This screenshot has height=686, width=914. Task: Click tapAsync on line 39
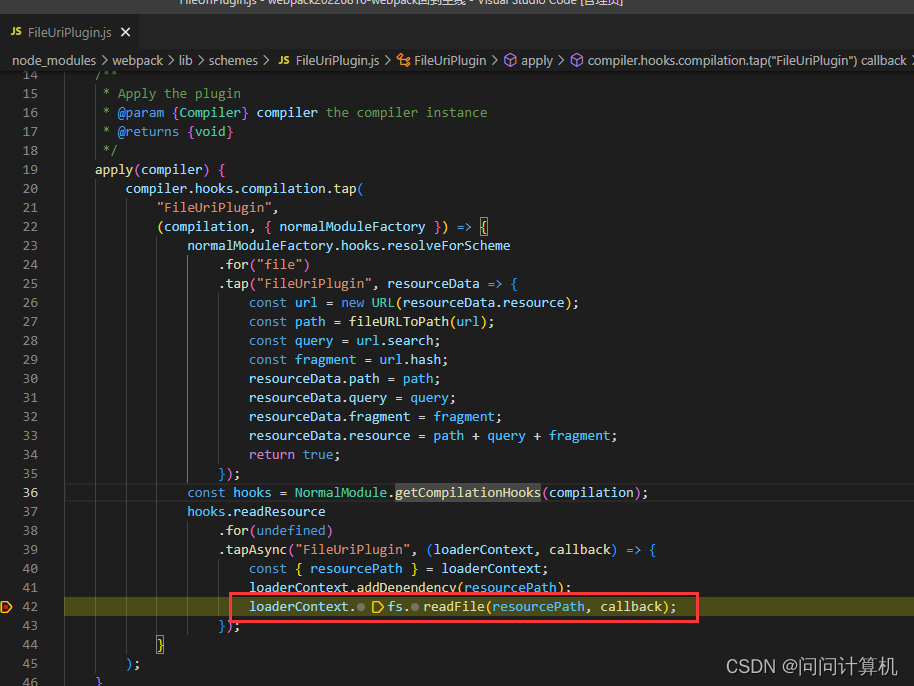(256, 550)
